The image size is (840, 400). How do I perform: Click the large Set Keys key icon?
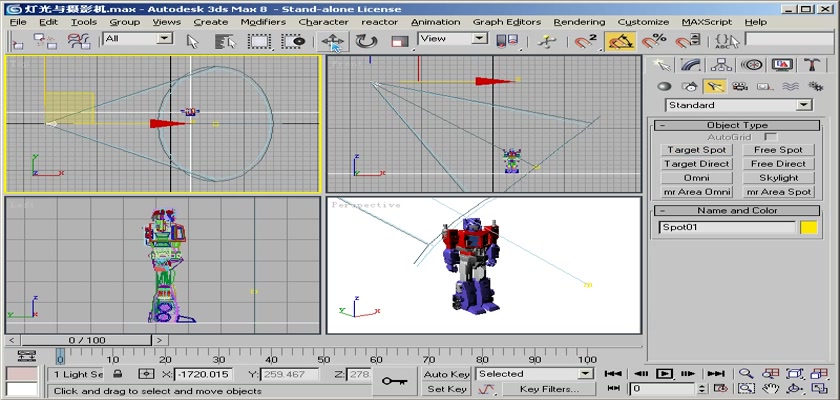coord(395,381)
